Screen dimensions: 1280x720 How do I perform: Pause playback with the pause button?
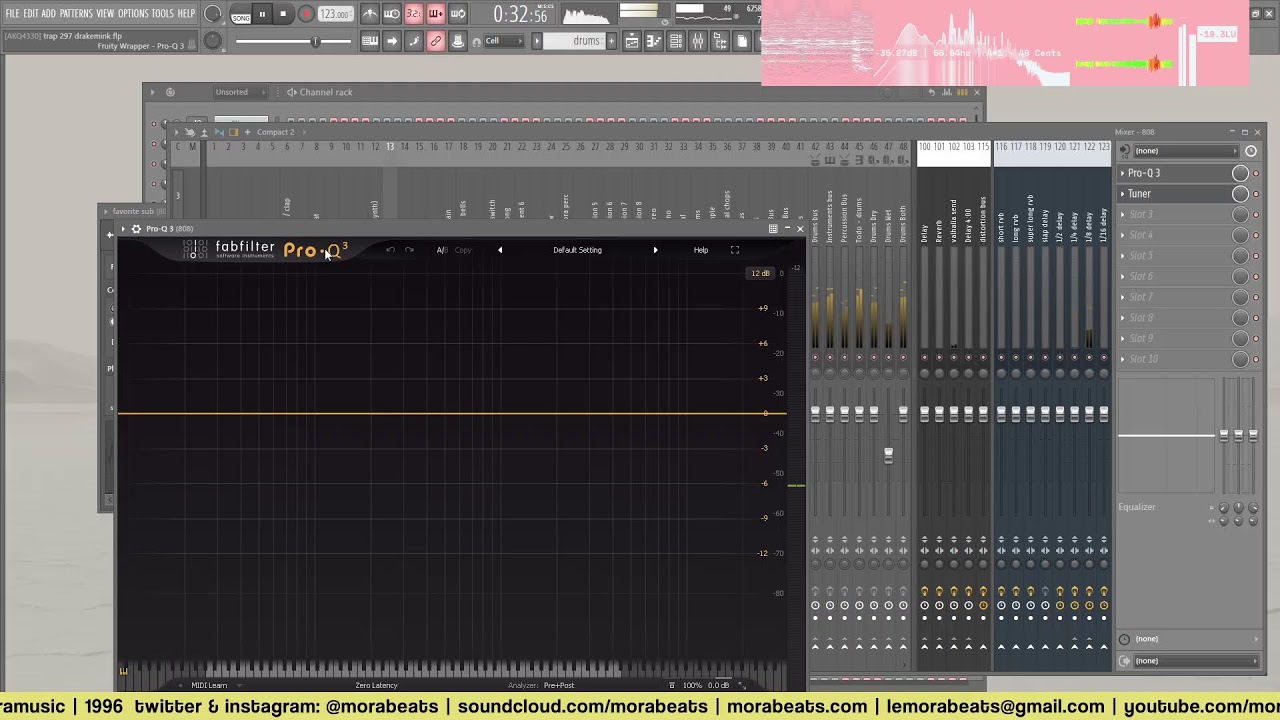(x=262, y=14)
